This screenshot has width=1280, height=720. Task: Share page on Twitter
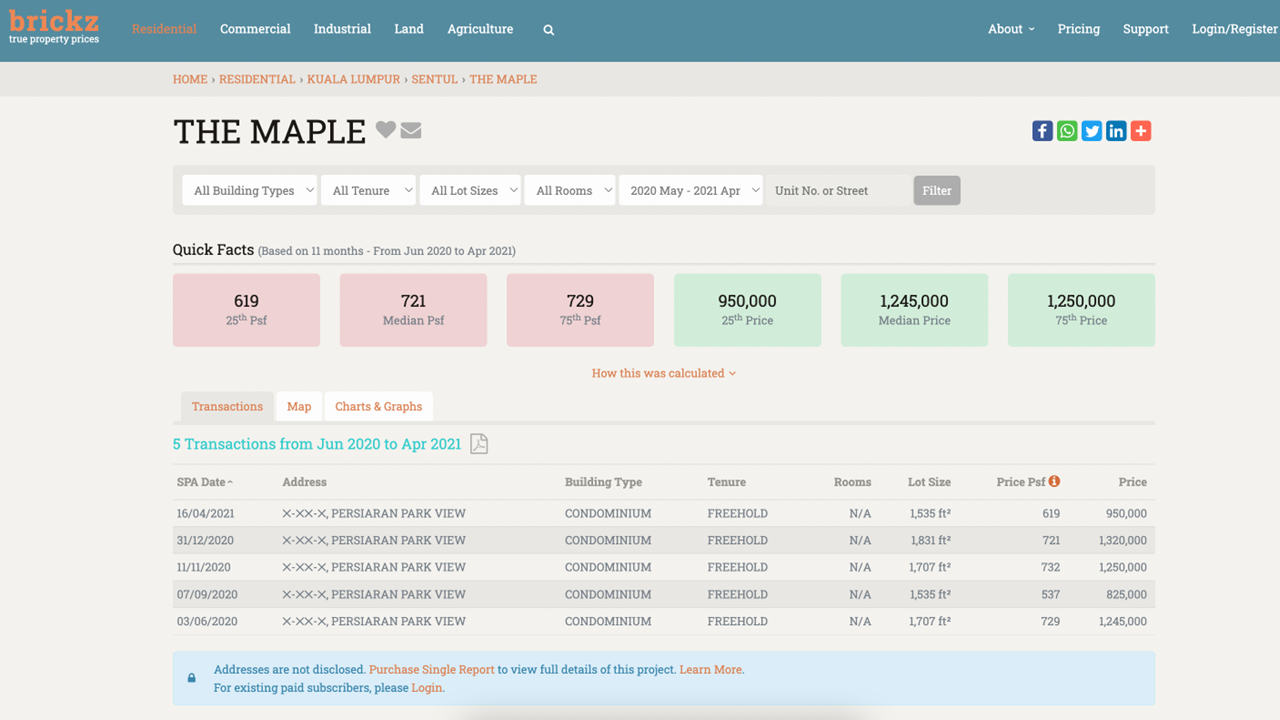pyautogui.click(x=1091, y=131)
